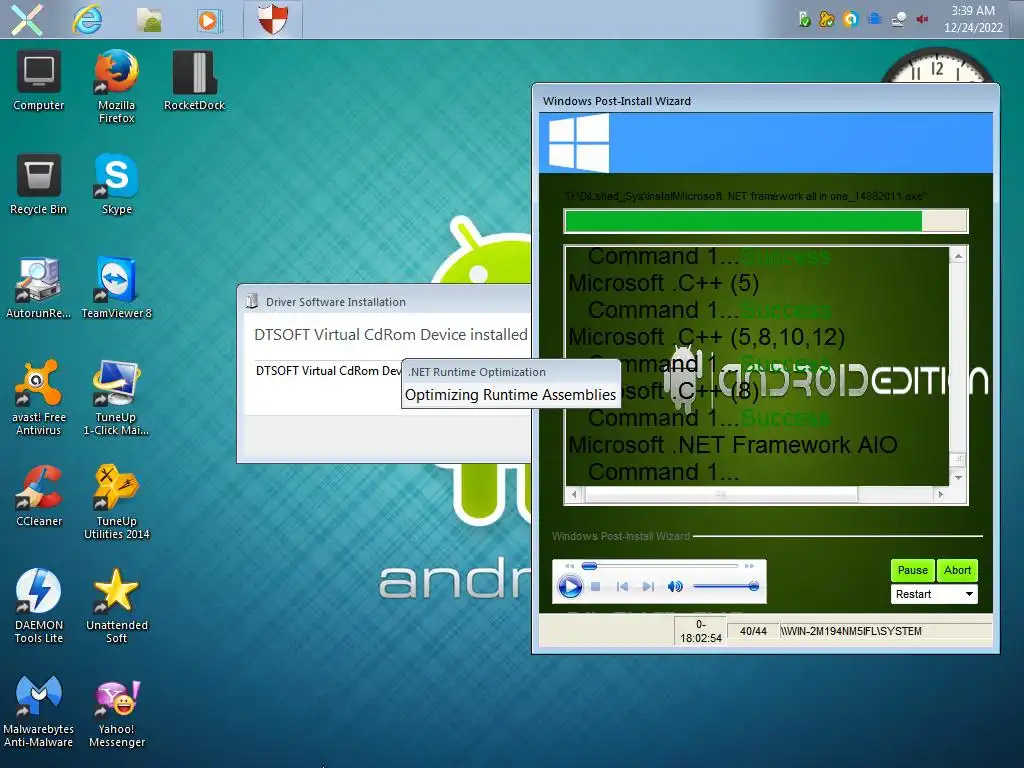Image resolution: width=1024 pixels, height=768 pixels.
Task: Open Yahoo! Messenger shortcut
Action: [x=116, y=711]
